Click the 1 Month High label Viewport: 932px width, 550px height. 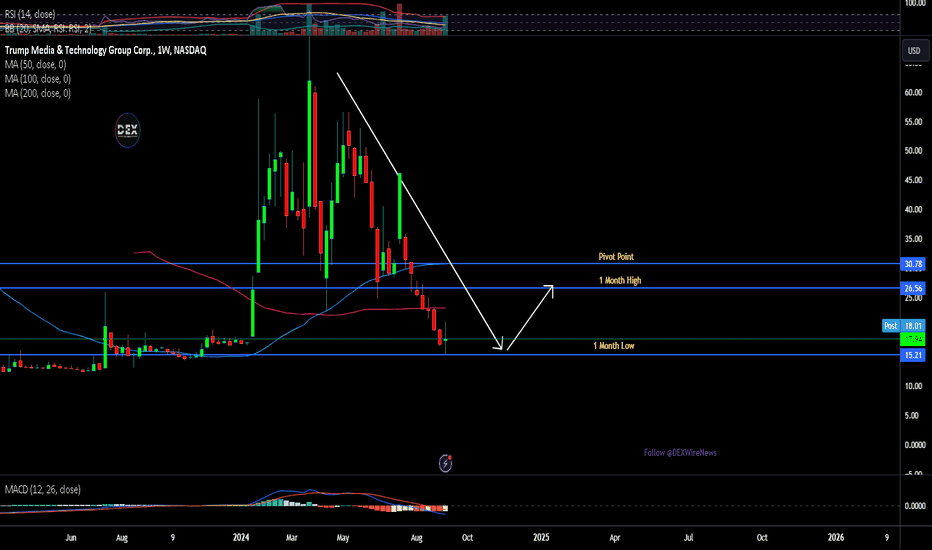620,280
